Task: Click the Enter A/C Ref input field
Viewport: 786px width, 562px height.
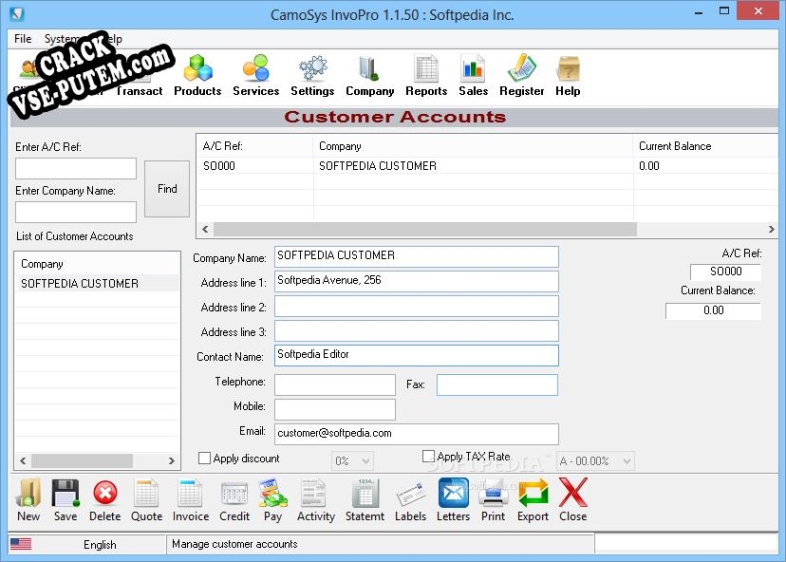Action: click(x=76, y=168)
